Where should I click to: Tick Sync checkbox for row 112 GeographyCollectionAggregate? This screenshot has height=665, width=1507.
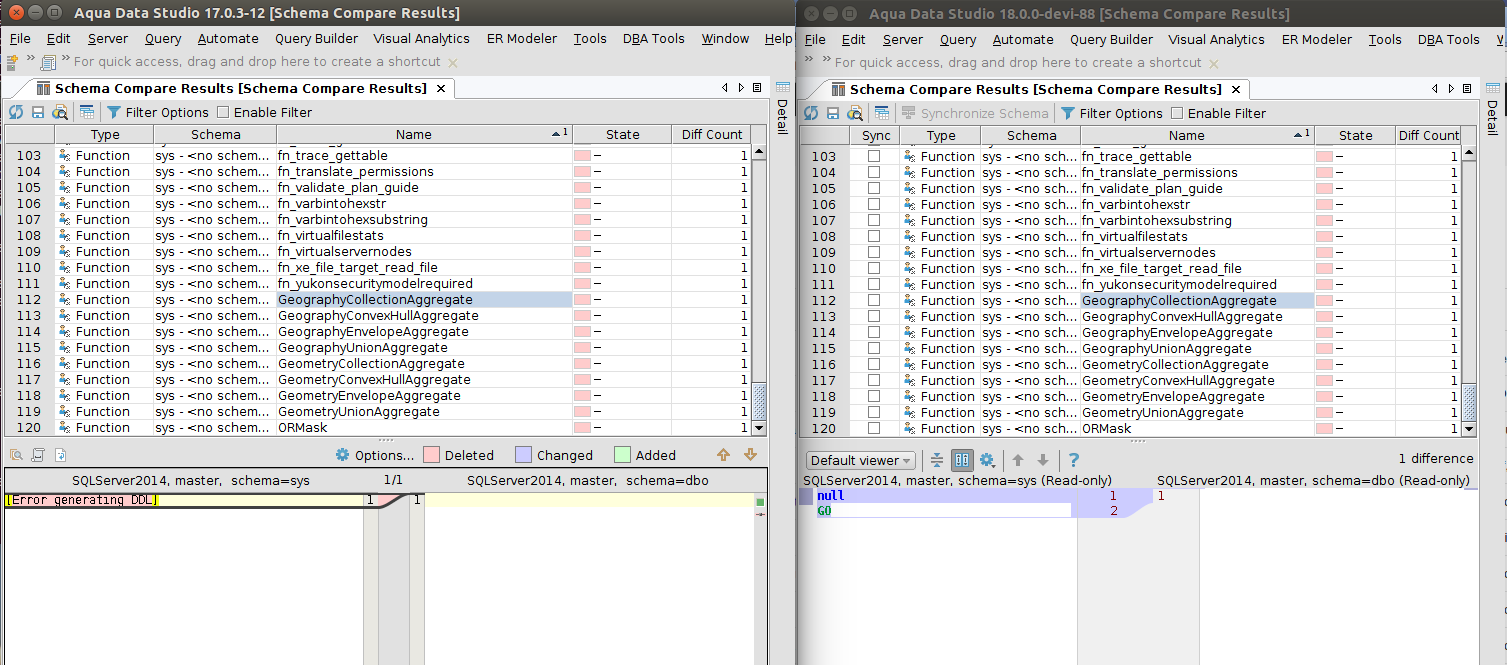(874, 300)
